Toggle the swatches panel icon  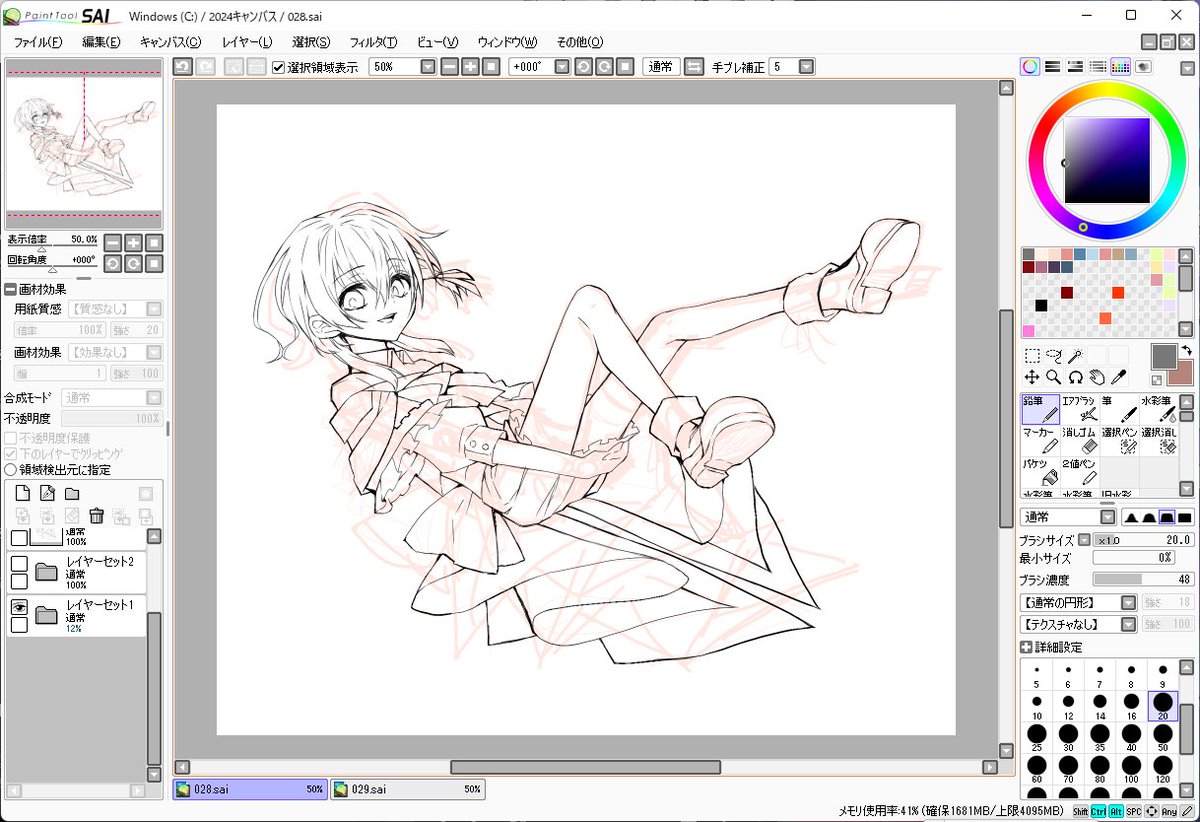click(x=1121, y=67)
